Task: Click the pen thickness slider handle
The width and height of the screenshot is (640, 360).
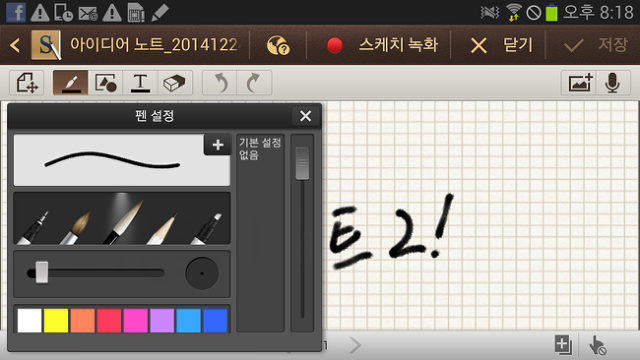Action: click(x=41, y=273)
